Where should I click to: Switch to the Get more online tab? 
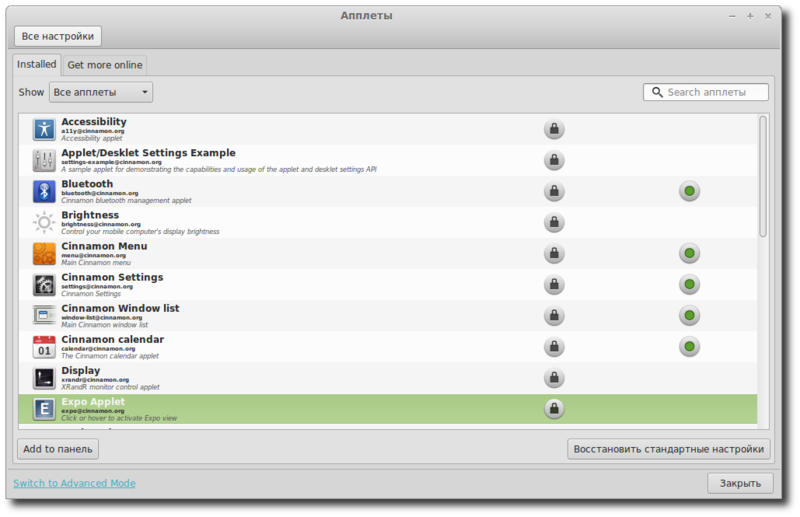coord(105,65)
